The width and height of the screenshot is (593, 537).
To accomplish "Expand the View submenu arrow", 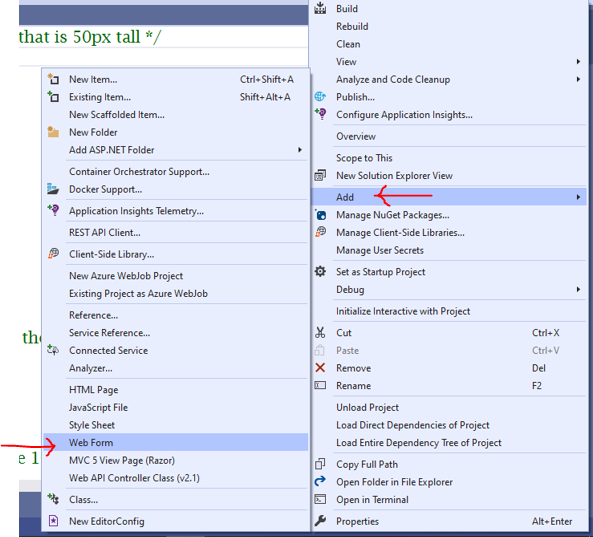I will tap(578, 61).
